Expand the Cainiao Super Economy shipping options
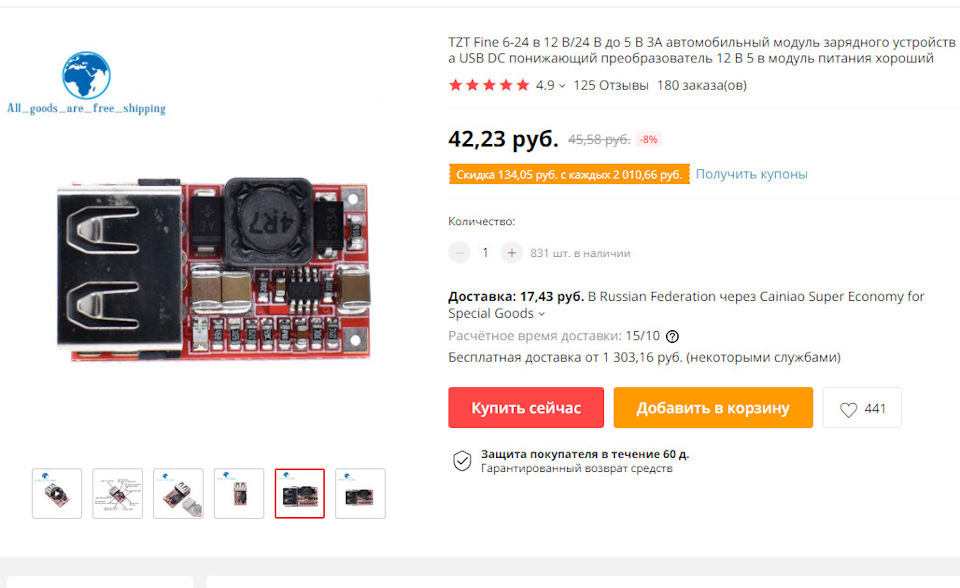Screen dimensions: 960x588 click(541, 314)
